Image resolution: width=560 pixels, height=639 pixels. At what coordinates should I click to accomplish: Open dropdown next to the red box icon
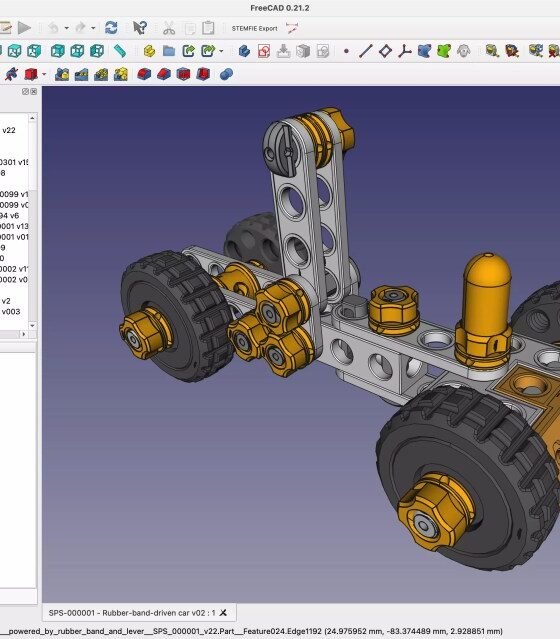(x=44, y=75)
